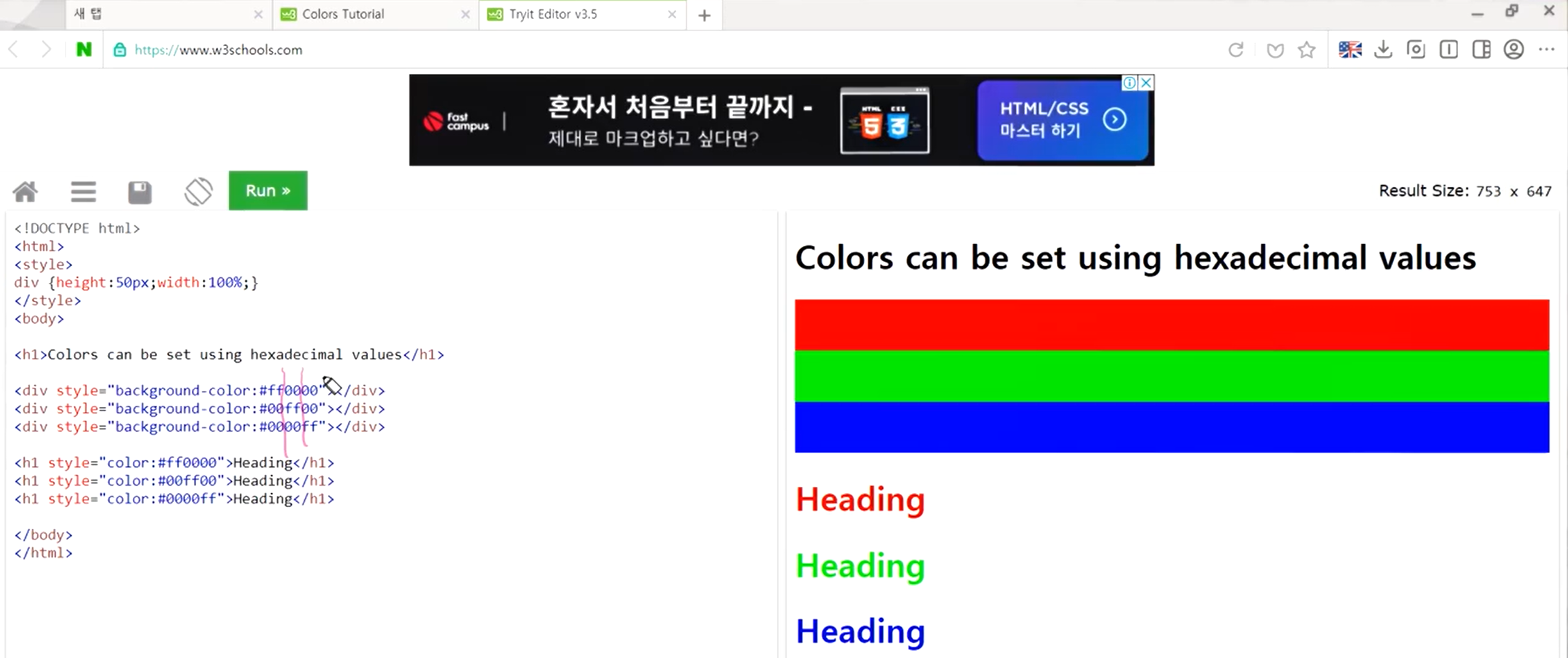The height and width of the screenshot is (658, 1568).
Task: Bookmark page with the star icon
Action: 1306,49
